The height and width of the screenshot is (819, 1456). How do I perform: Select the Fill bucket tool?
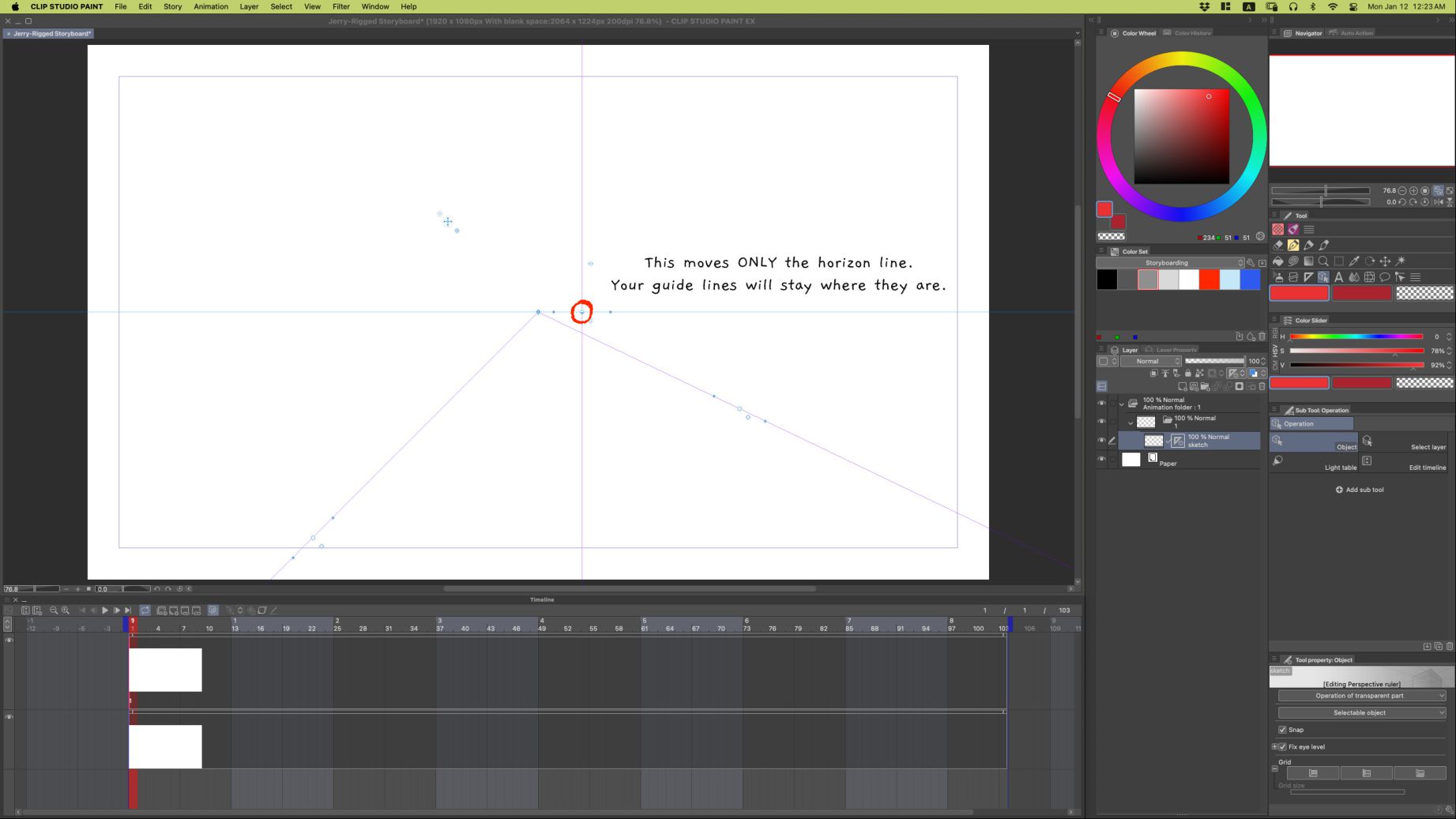(x=1277, y=261)
